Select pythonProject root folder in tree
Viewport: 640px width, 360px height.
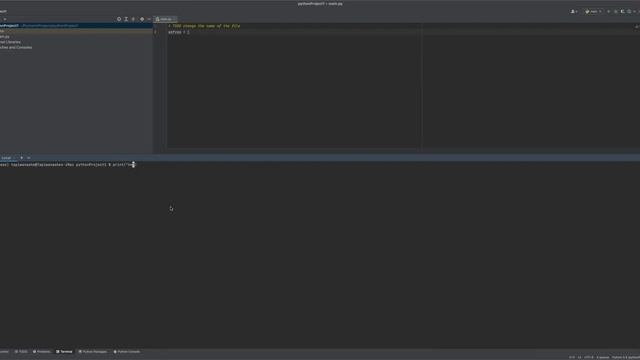(x=76, y=26)
